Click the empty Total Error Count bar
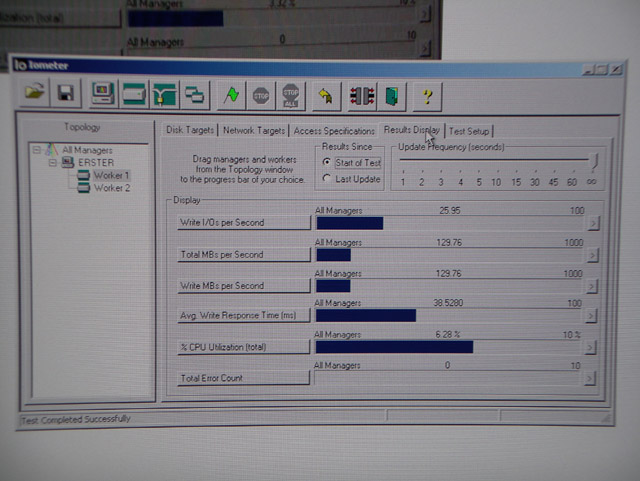The width and height of the screenshot is (640, 481). pos(447,378)
